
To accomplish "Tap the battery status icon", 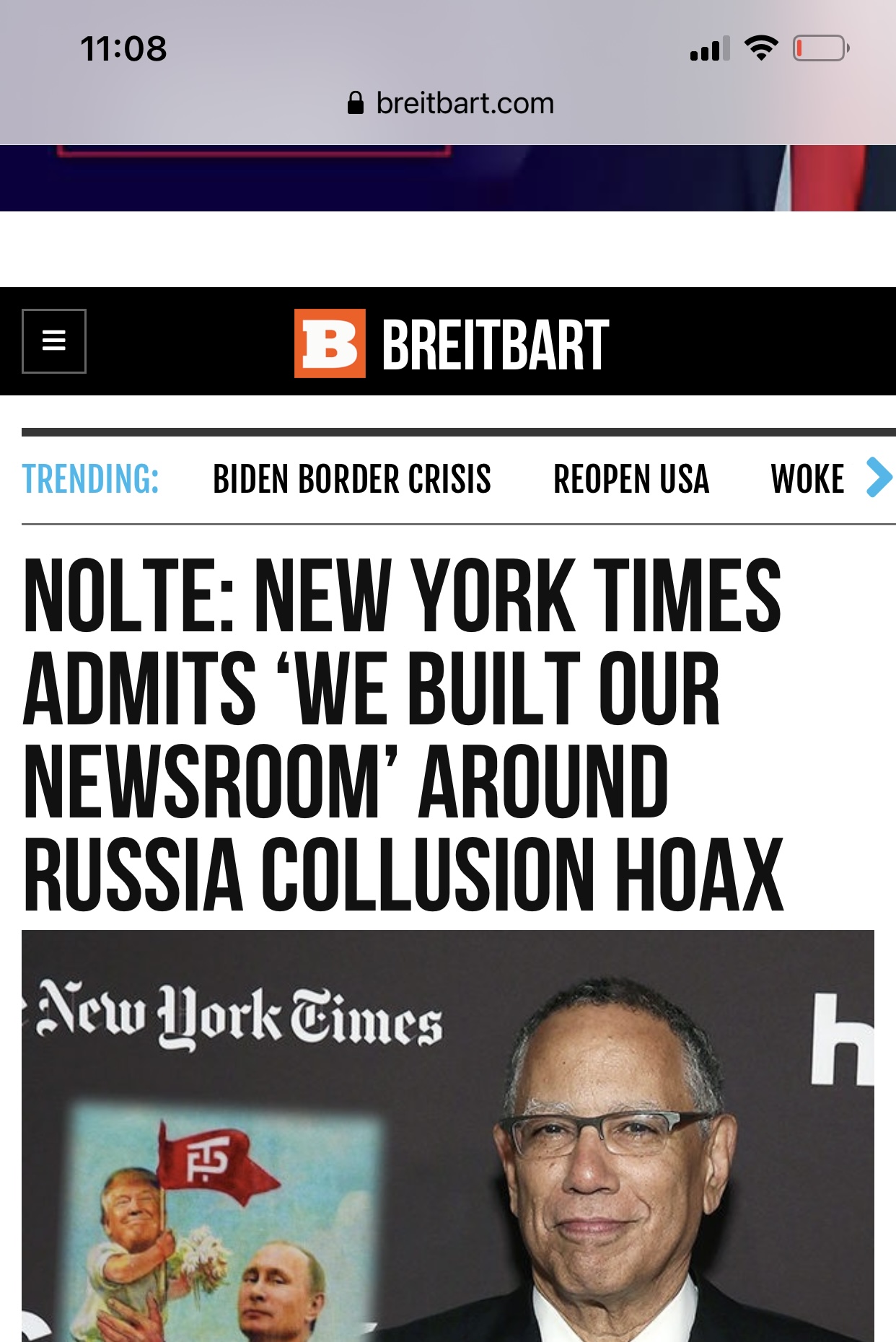I will click(821, 48).
